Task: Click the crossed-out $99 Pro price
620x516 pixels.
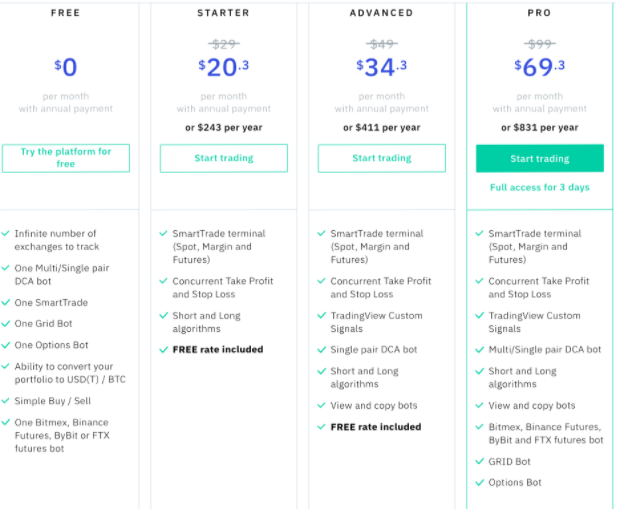Action: [x=539, y=44]
